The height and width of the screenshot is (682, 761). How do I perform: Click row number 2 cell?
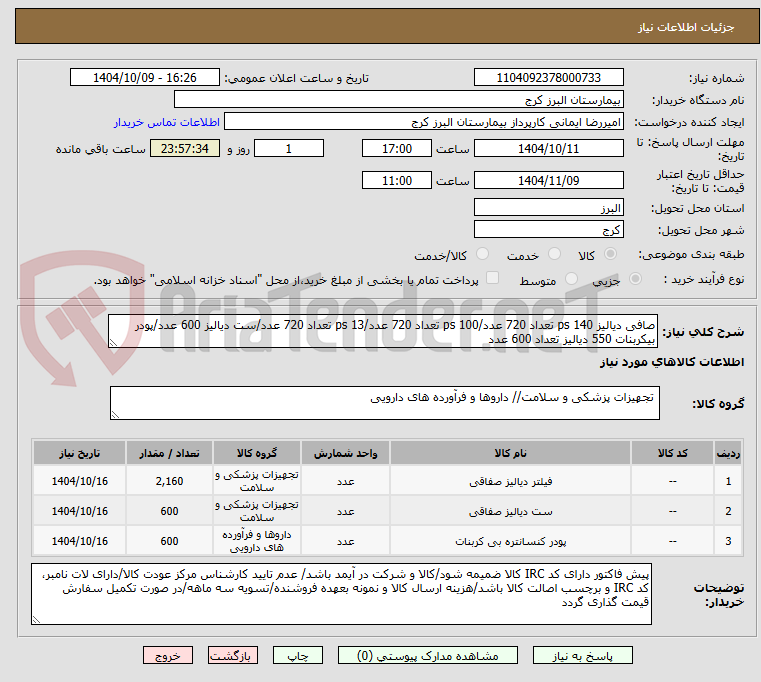coord(728,511)
